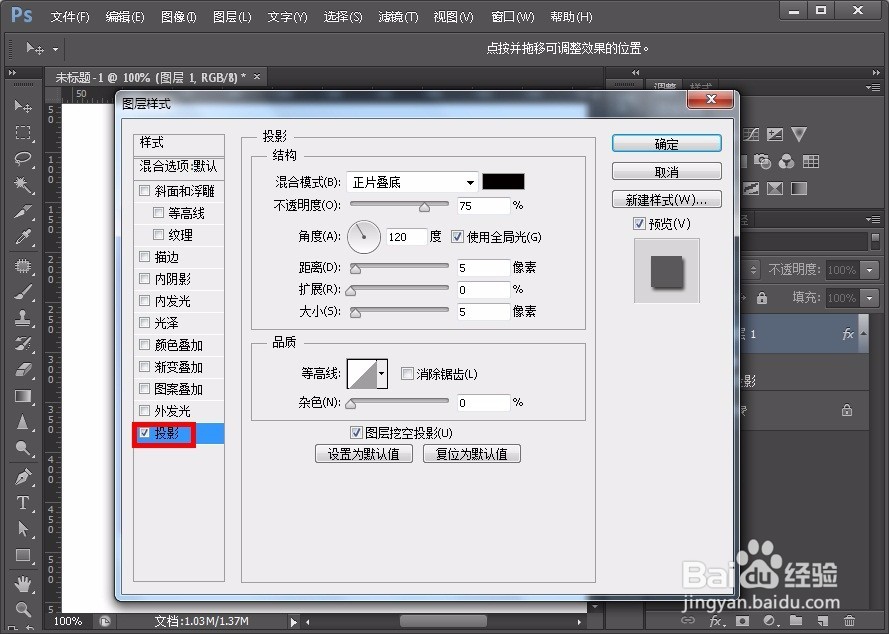Open 文件 menu
Screen dimensions: 889x634
[x=70, y=17]
